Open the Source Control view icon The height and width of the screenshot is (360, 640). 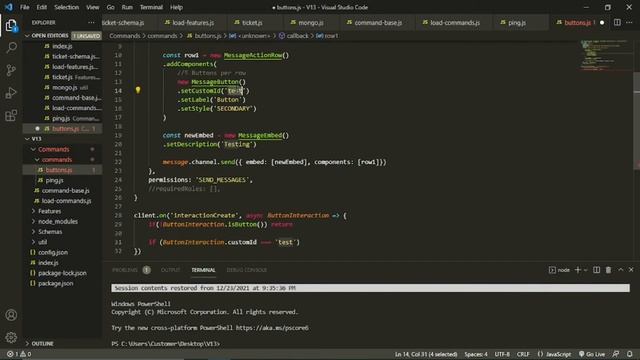(x=11, y=70)
